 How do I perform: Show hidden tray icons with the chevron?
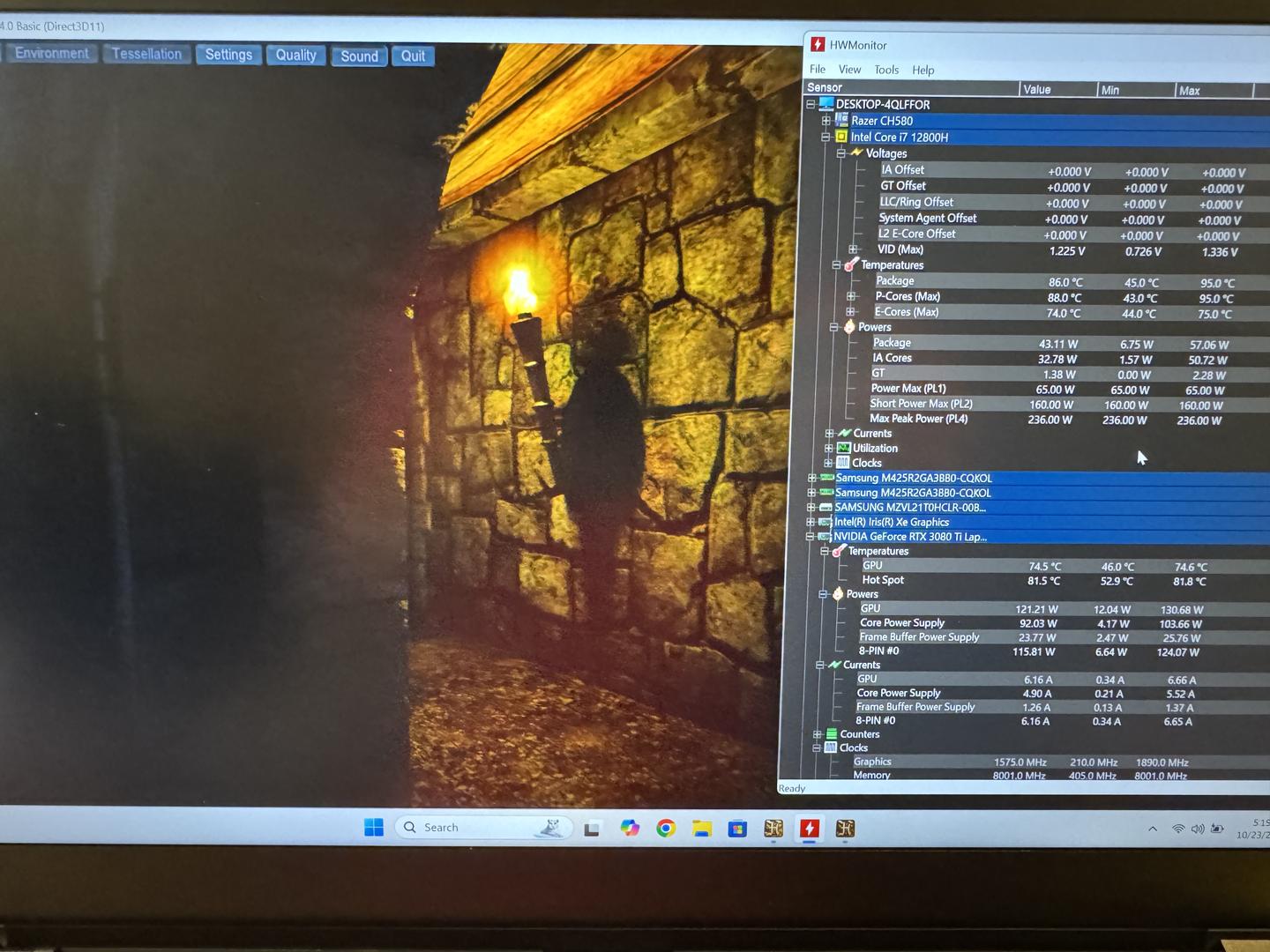pos(1153,829)
